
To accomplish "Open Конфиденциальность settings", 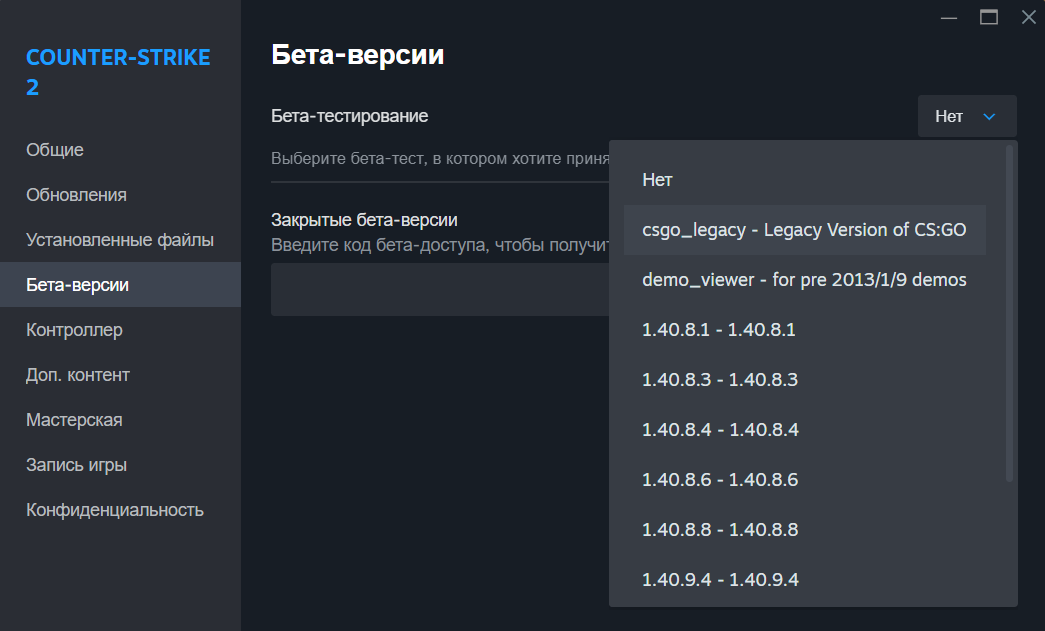I will point(115,510).
